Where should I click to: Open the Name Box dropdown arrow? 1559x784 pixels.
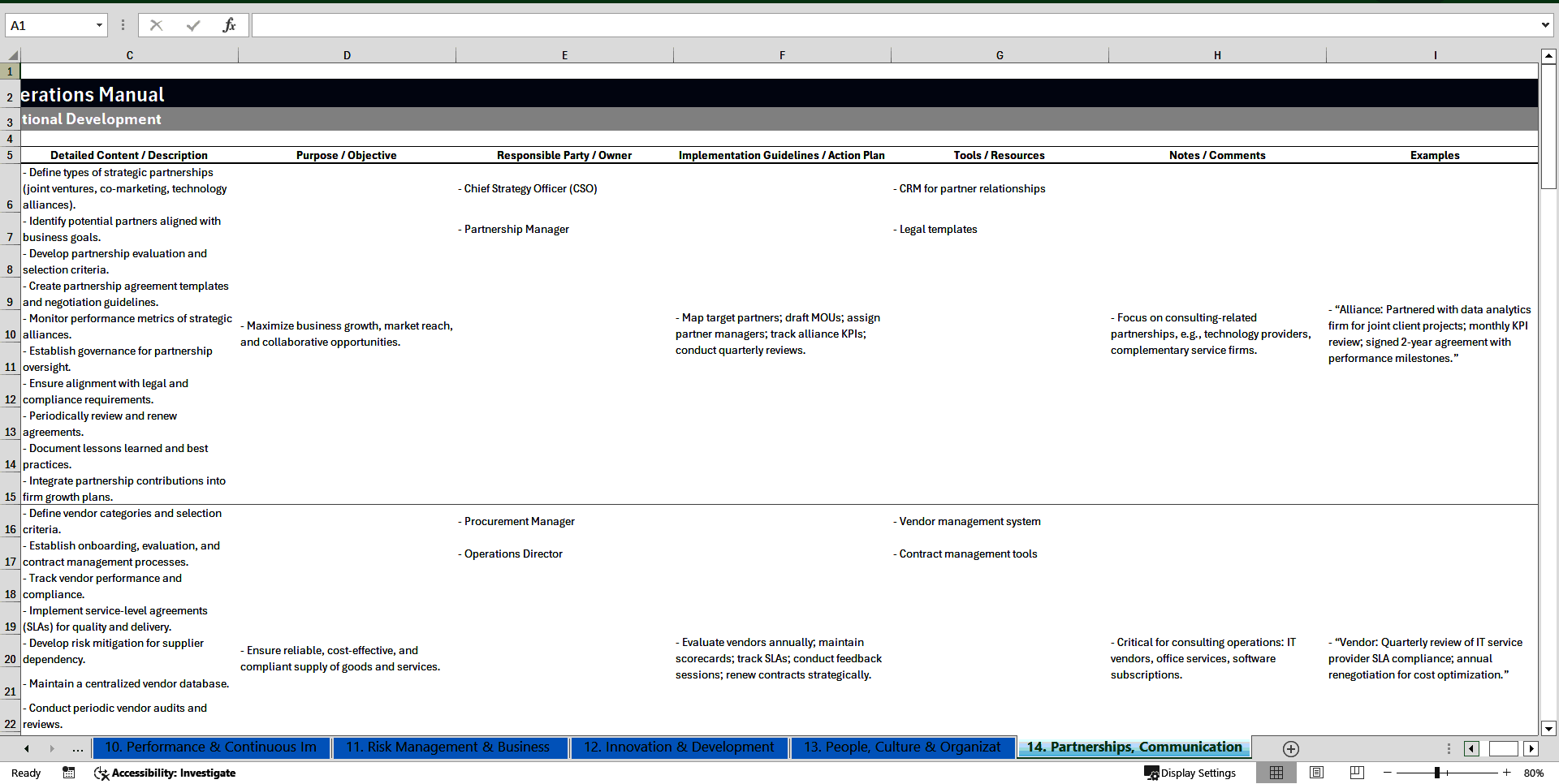pos(98,24)
